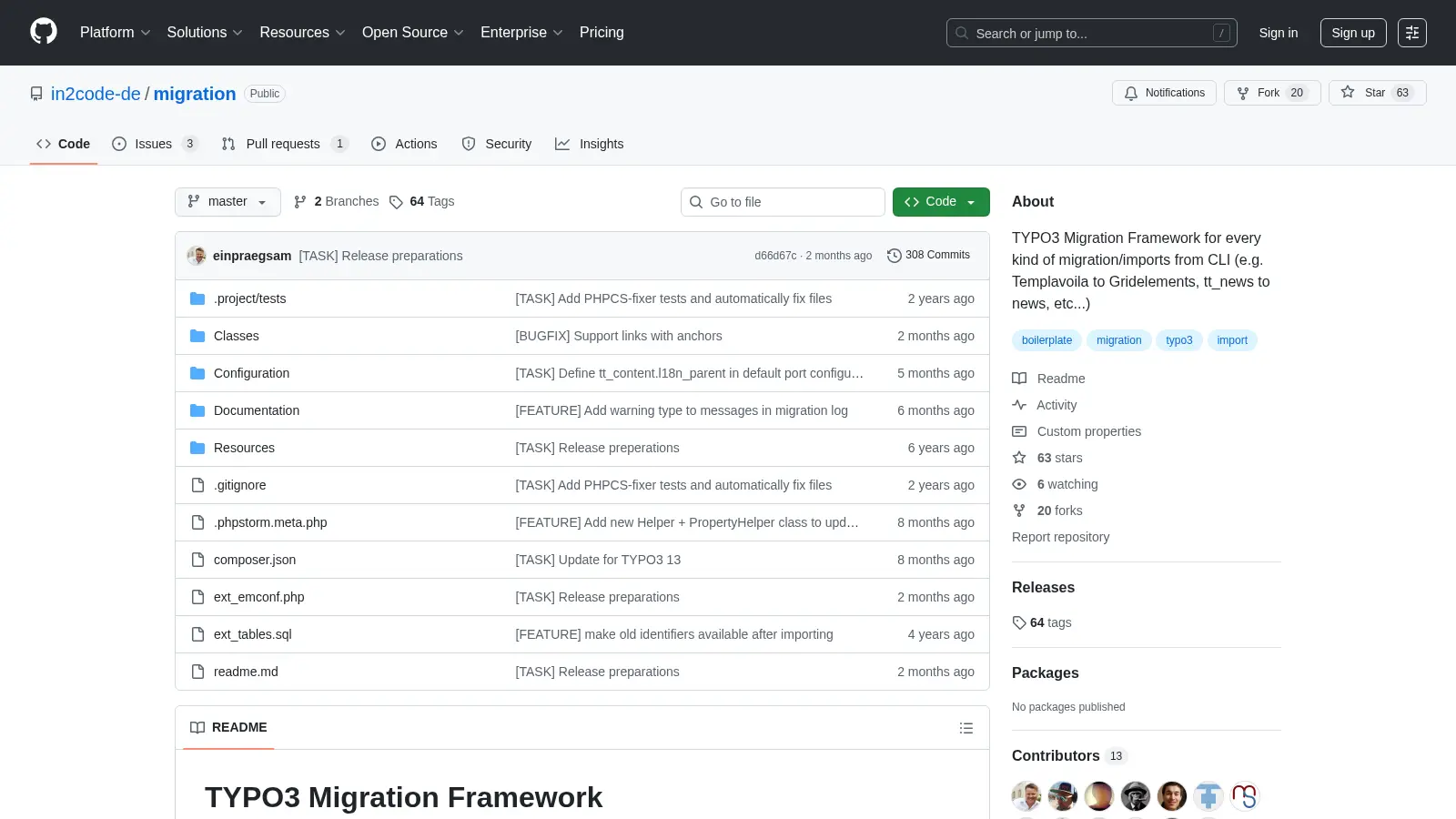This screenshot has width=1456, height=819.
Task: Open the green Code dropdown button
Action: click(941, 202)
